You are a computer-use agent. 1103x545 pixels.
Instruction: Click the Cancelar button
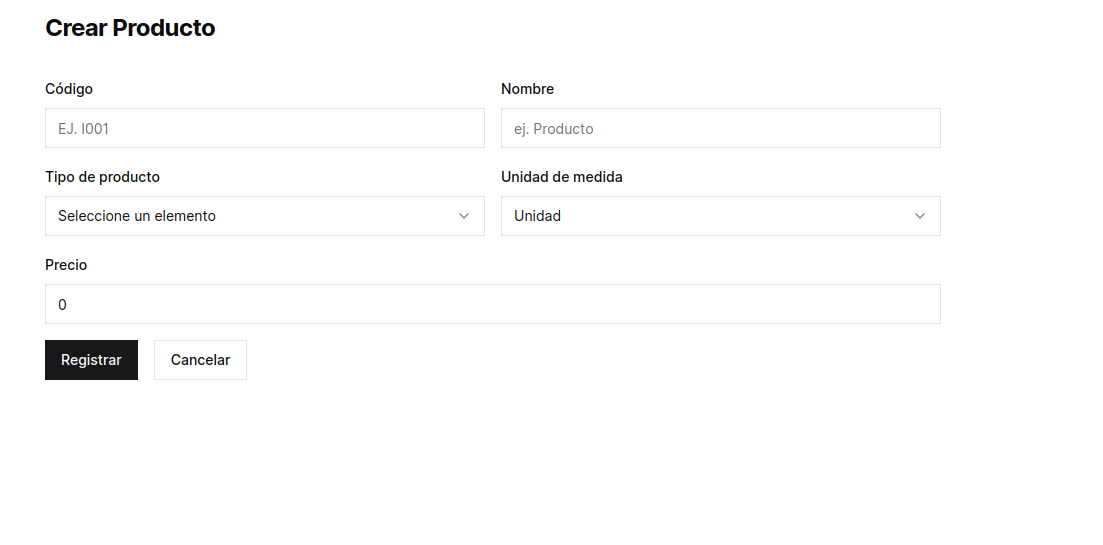[x=200, y=360]
